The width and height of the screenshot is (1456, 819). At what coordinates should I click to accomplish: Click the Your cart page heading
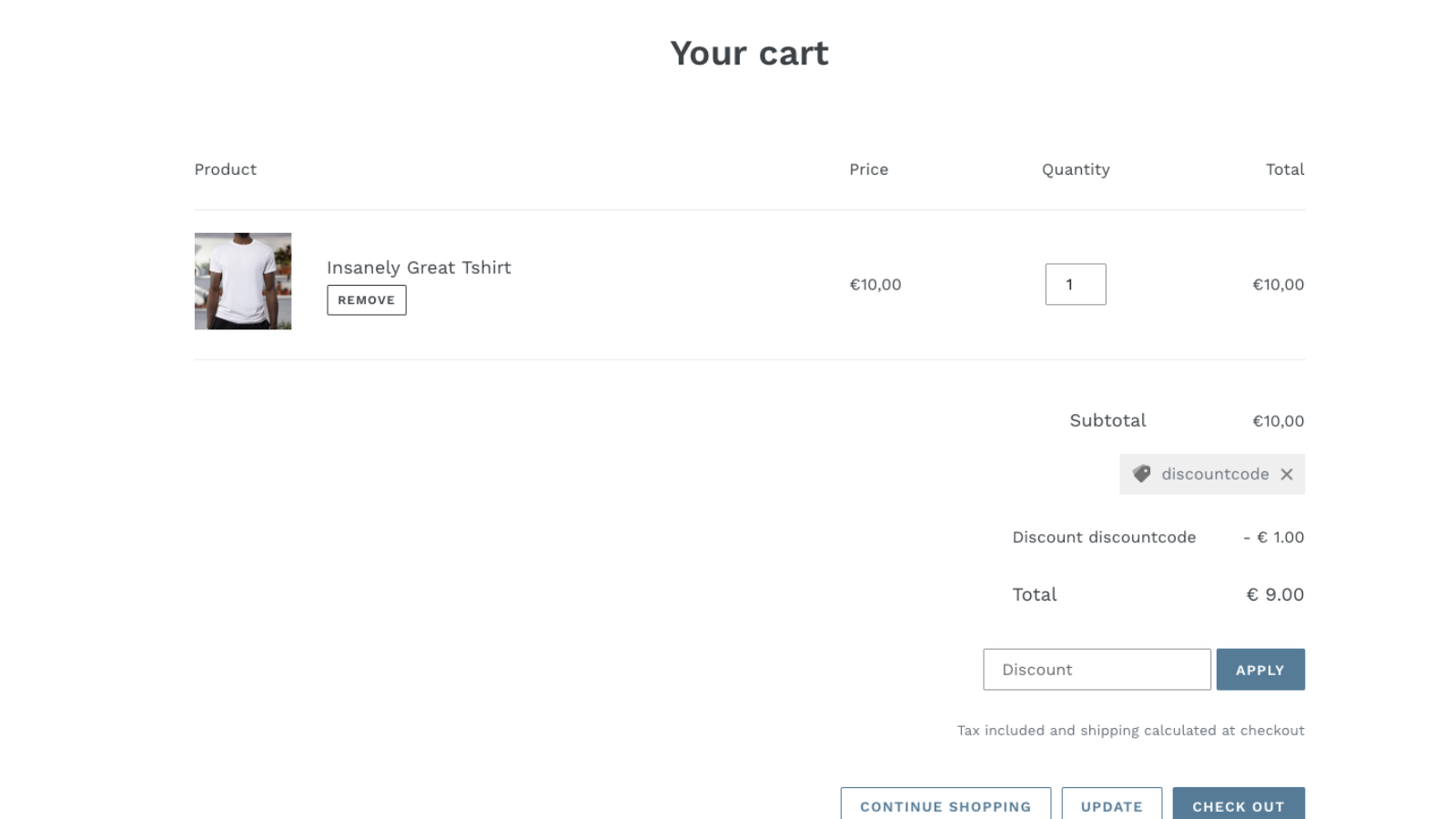coord(750,53)
